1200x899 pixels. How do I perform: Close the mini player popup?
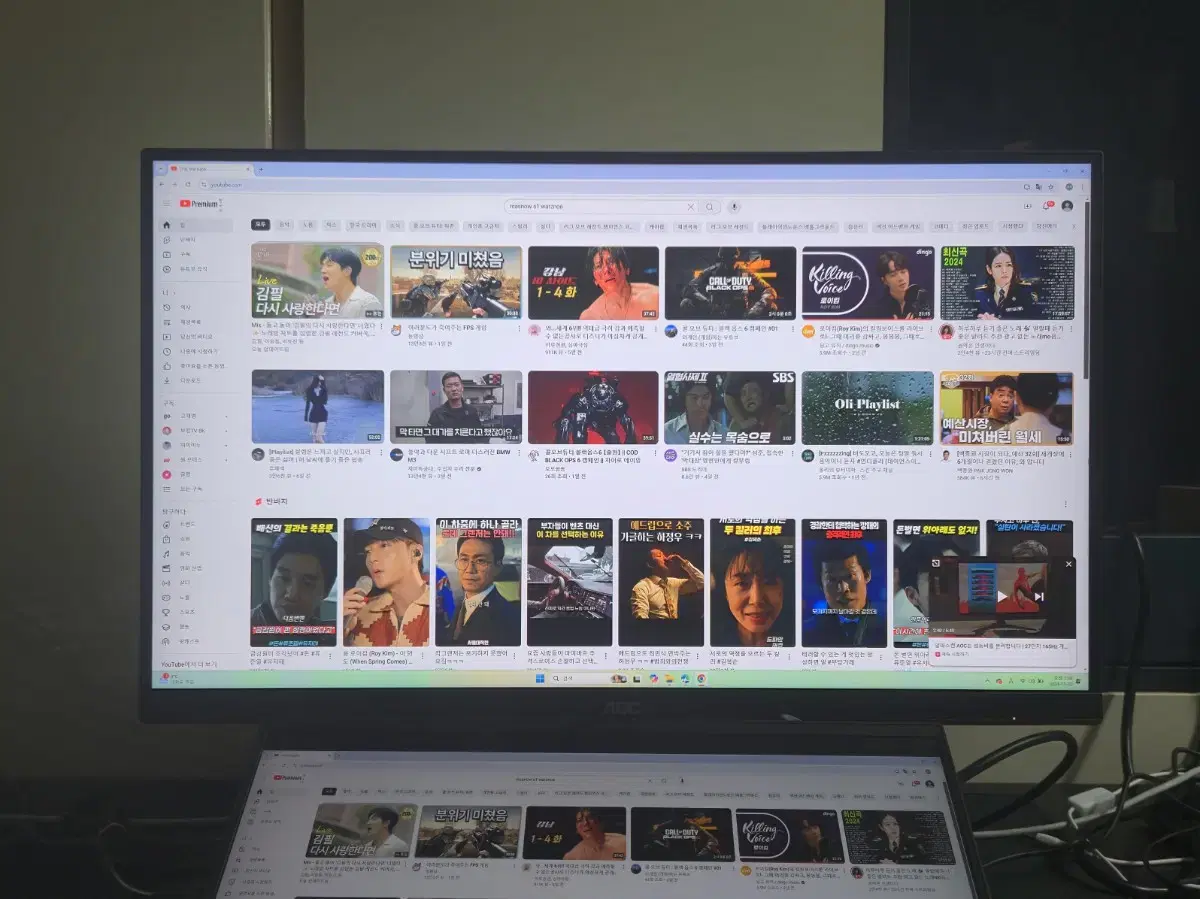click(x=1068, y=564)
